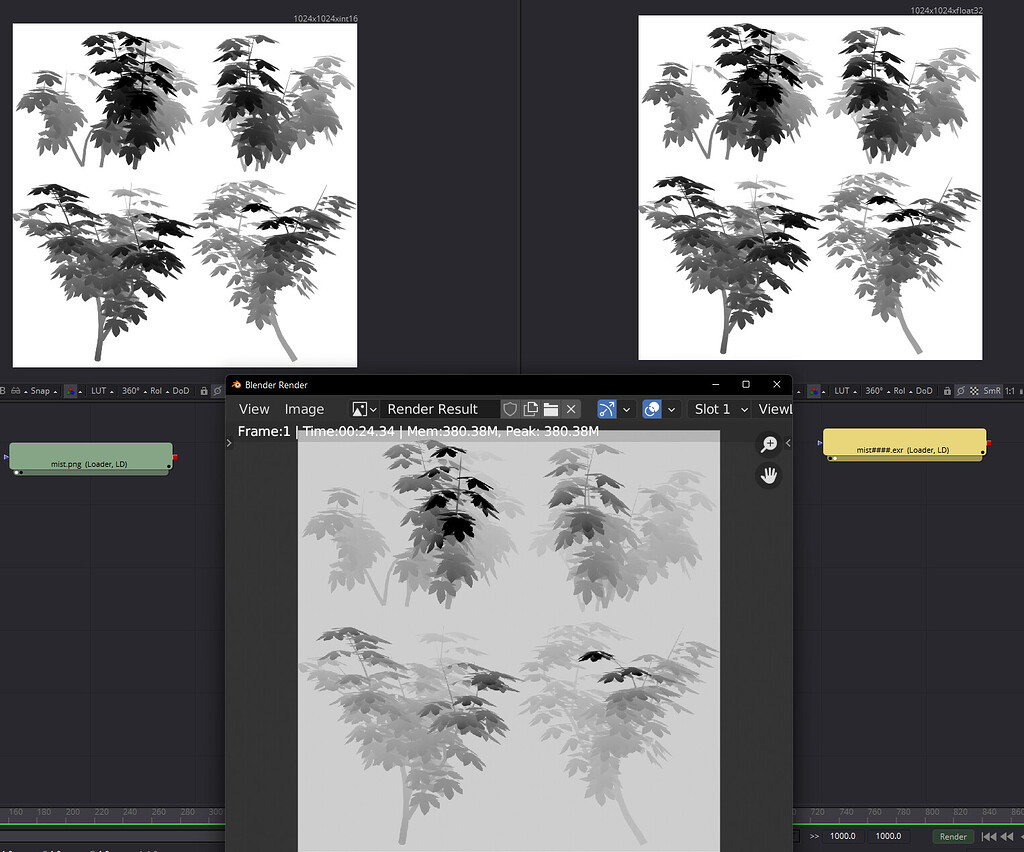The image size is (1024, 852).
Task: Click the second 1000.0 frame field
Action: tap(888, 836)
